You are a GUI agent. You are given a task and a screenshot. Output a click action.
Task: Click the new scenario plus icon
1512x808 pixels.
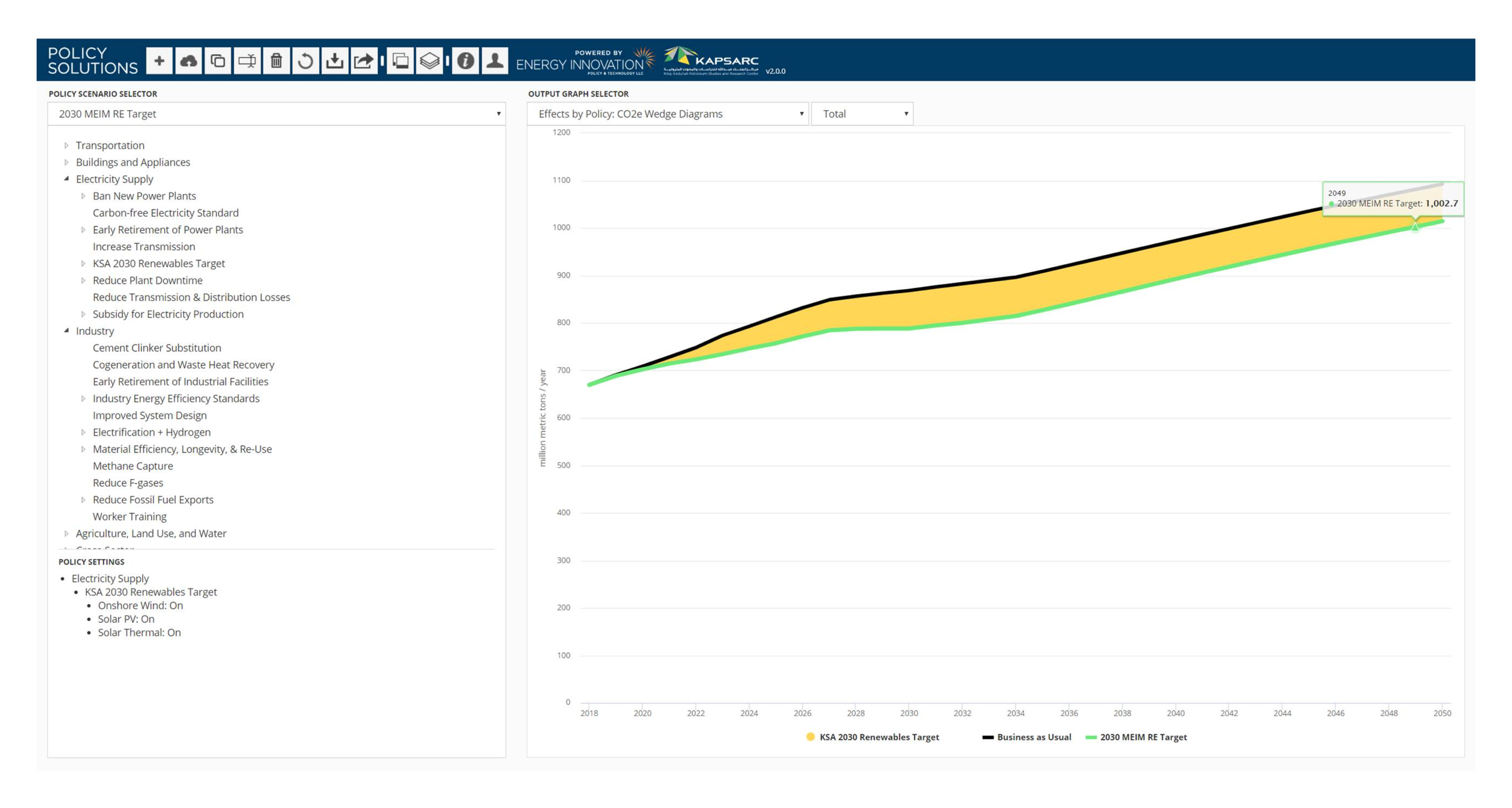point(159,60)
